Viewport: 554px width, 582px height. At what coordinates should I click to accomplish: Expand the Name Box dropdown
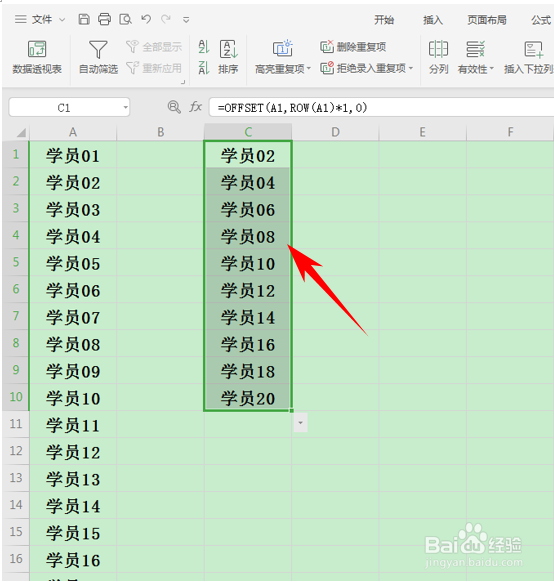point(125,108)
